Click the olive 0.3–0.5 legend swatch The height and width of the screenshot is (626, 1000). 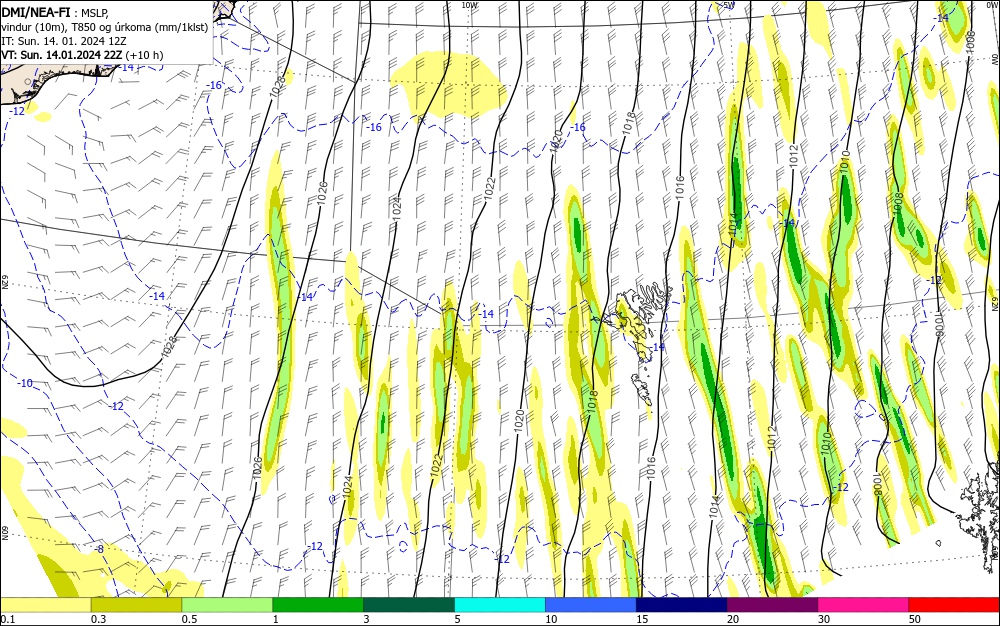point(136,605)
